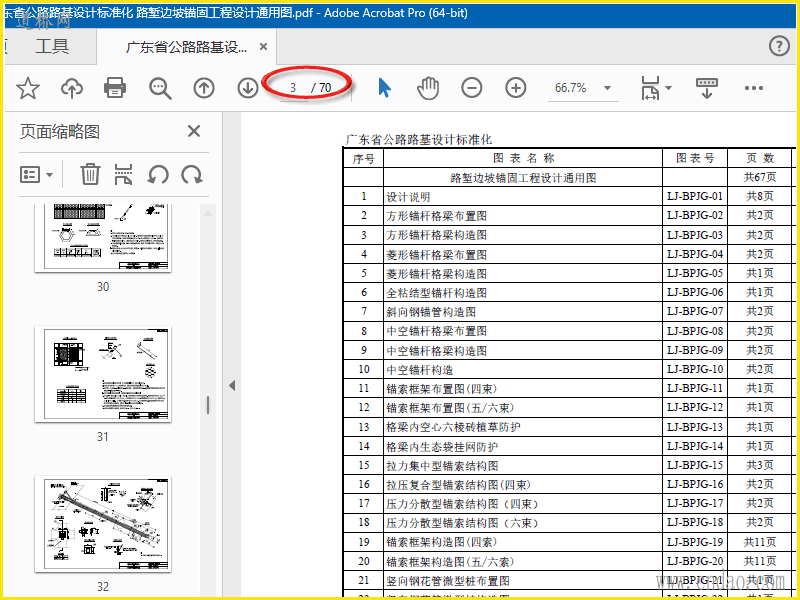Select page 32 thumbnail

[x=103, y=524]
